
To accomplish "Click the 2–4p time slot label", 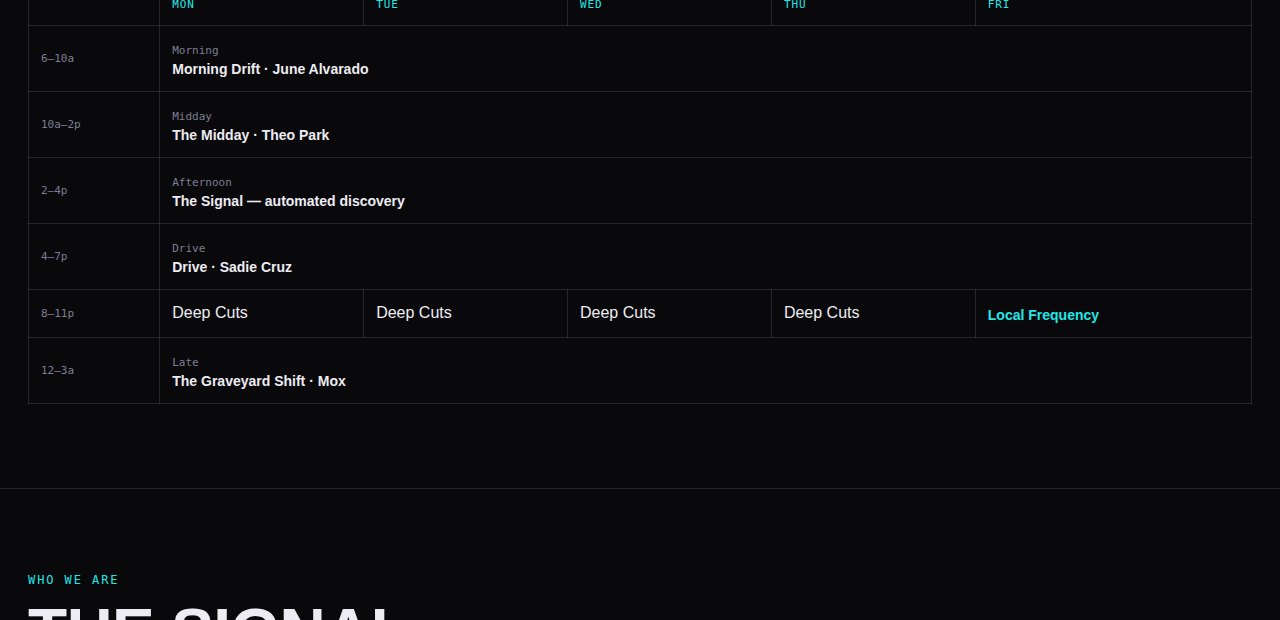I will [x=54, y=190].
